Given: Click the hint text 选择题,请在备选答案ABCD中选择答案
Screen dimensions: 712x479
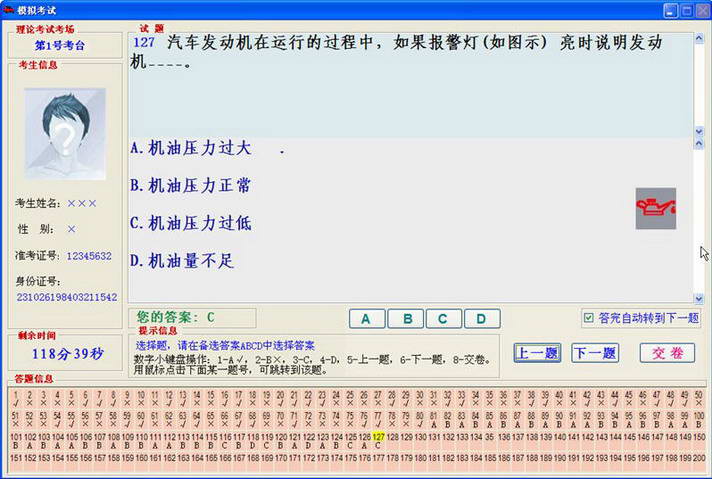Looking at the screenshot, I should [225, 346].
